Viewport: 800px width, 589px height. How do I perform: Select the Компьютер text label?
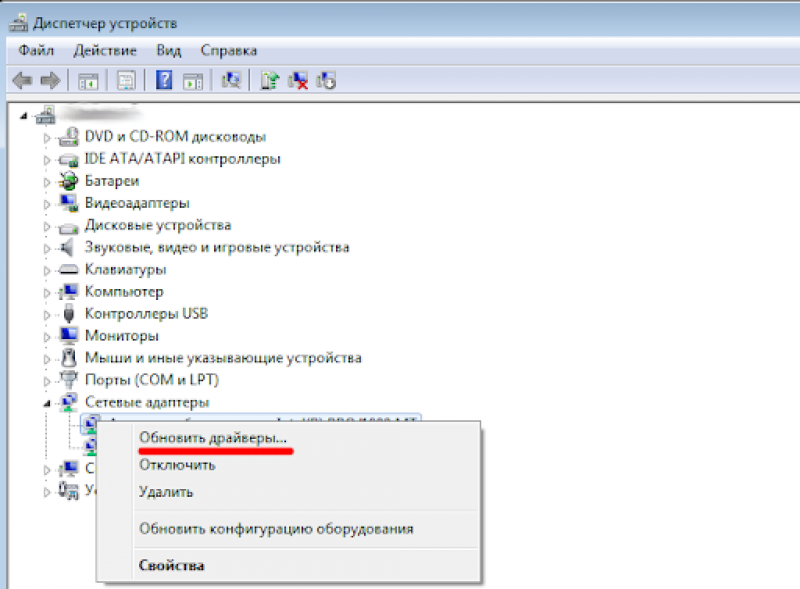click(124, 291)
